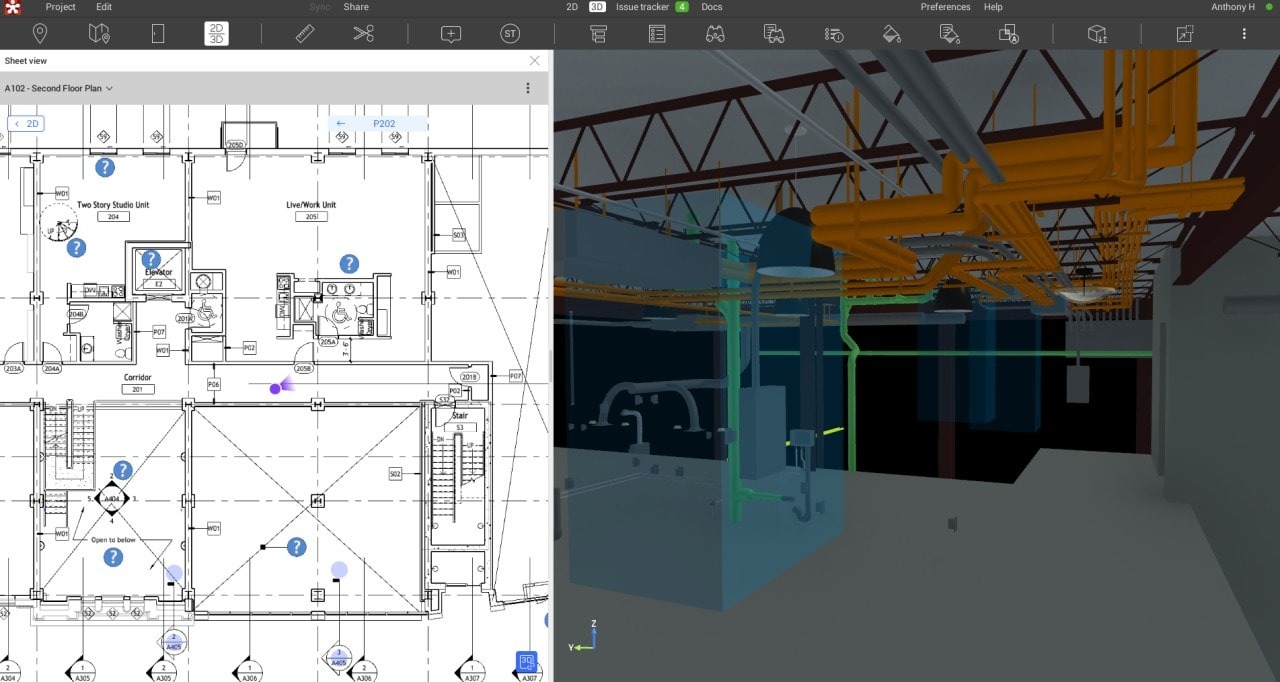Viewport: 1280px width, 682px height.
Task: Open search using the binoculars icon
Action: coord(716,33)
